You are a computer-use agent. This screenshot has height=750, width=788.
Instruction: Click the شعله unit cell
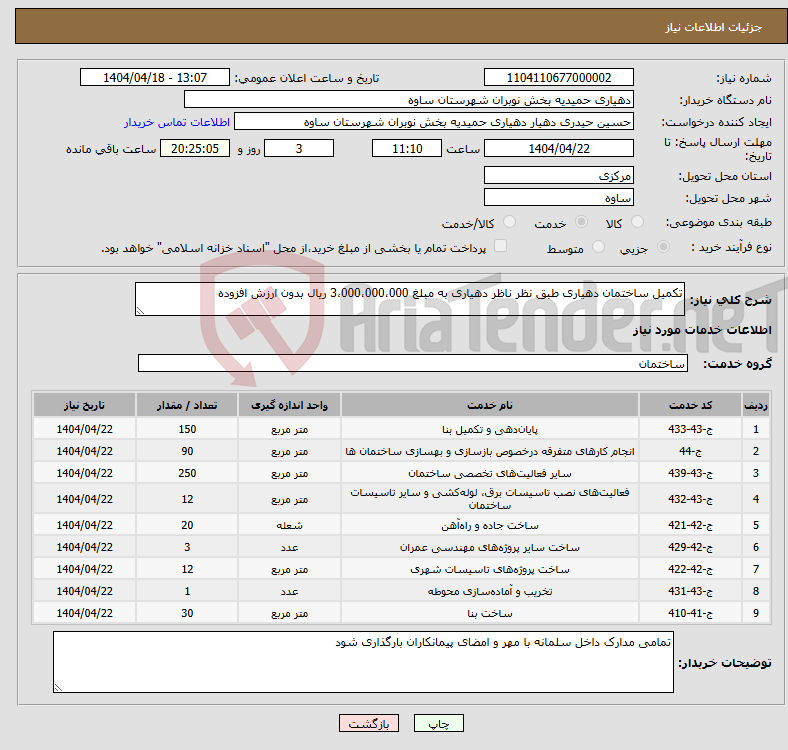[x=289, y=525]
